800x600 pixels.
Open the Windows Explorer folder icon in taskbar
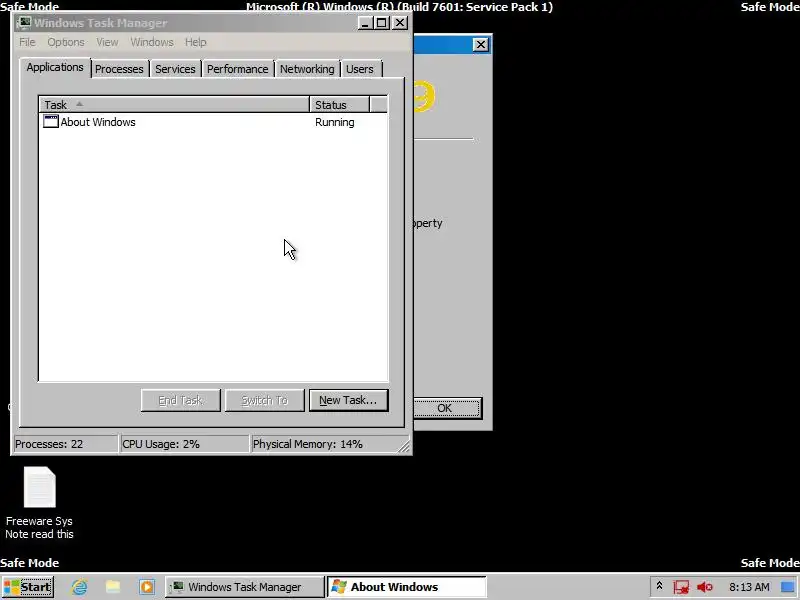pyautogui.click(x=113, y=587)
